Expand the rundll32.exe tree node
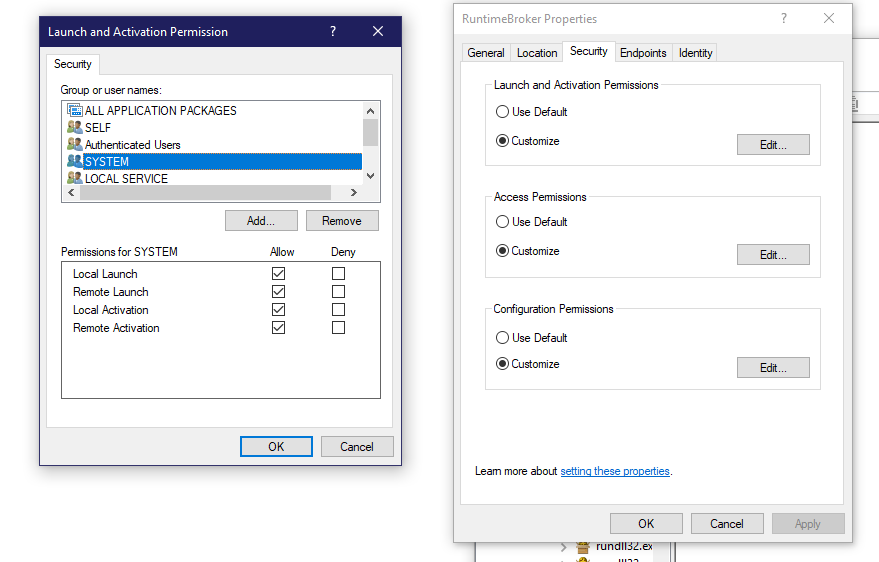The width and height of the screenshot is (879, 562). (563, 546)
